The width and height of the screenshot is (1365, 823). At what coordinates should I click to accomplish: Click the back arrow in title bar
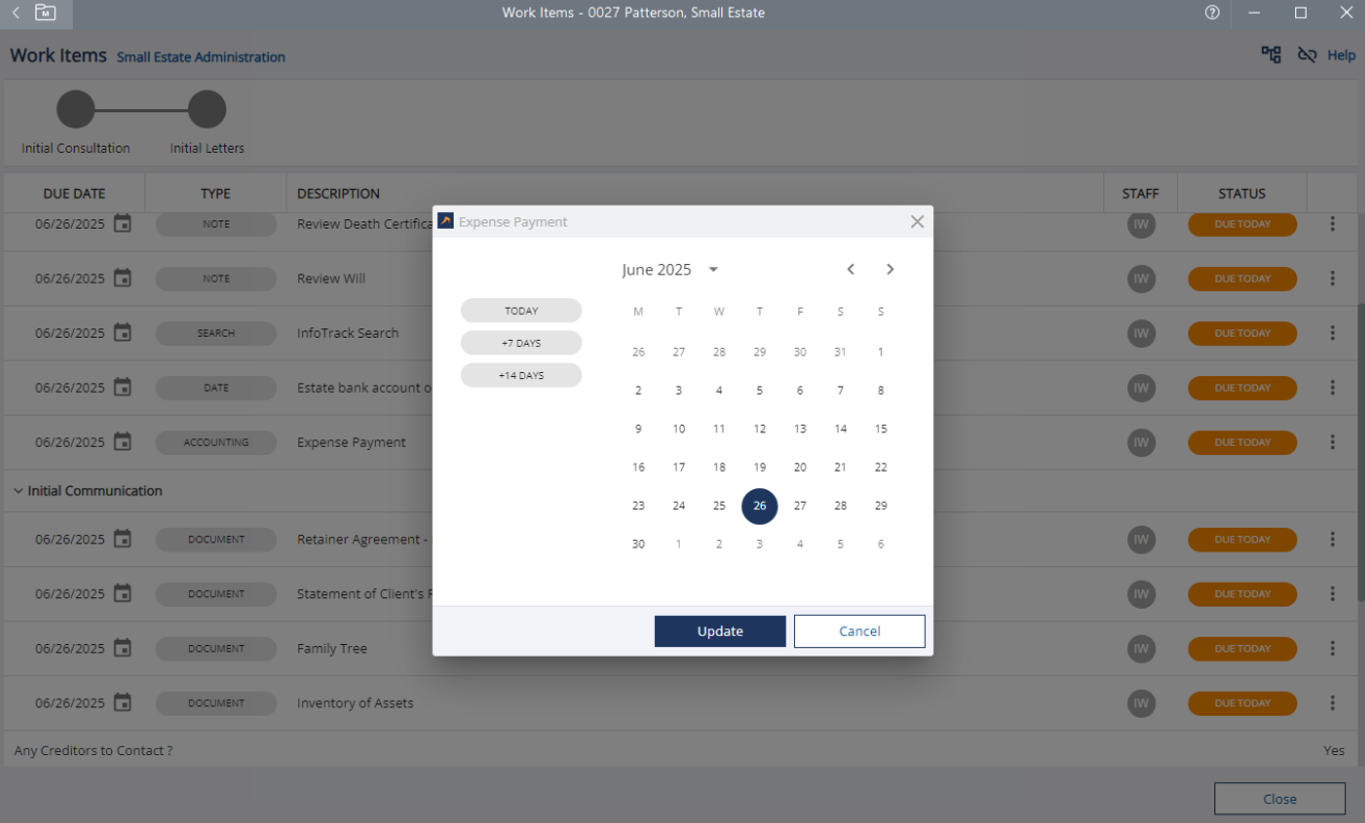point(15,13)
